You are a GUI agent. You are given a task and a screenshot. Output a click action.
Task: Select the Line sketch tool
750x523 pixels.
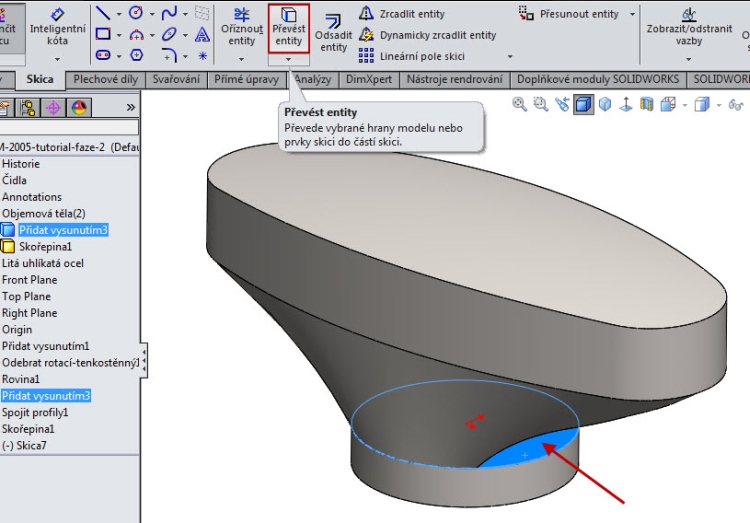tap(103, 13)
